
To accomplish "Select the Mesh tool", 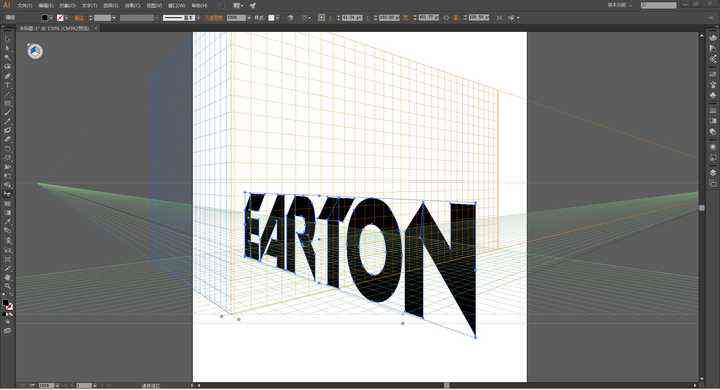I will 7,204.
